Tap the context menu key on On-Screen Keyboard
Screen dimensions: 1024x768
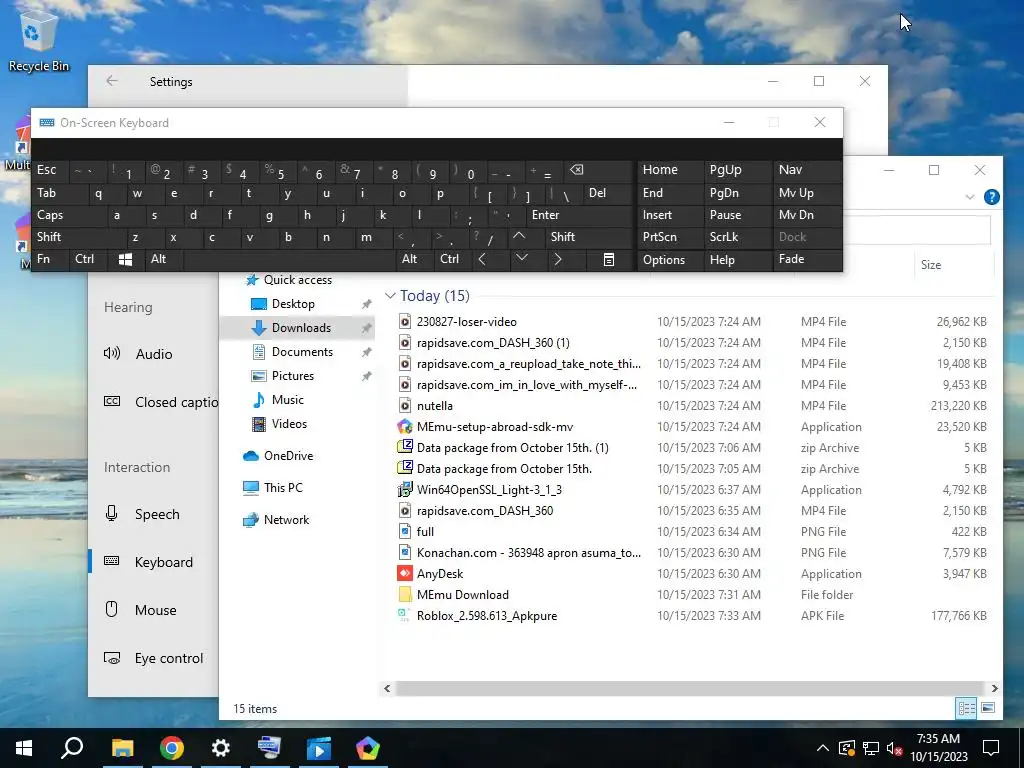[x=608, y=260]
